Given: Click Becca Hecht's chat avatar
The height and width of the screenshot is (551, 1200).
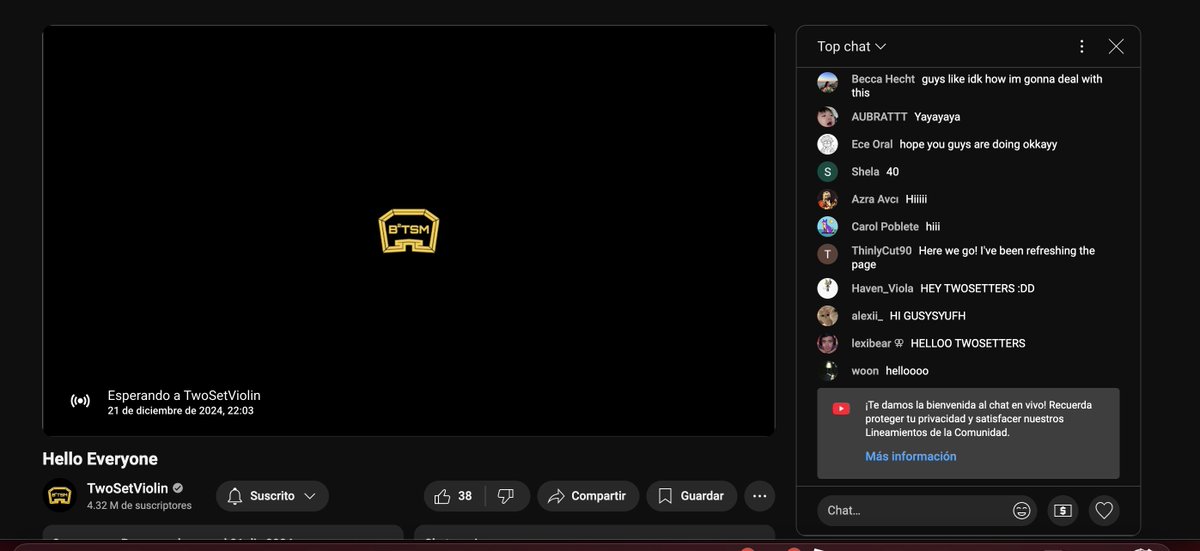Looking at the screenshot, I should [827, 82].
